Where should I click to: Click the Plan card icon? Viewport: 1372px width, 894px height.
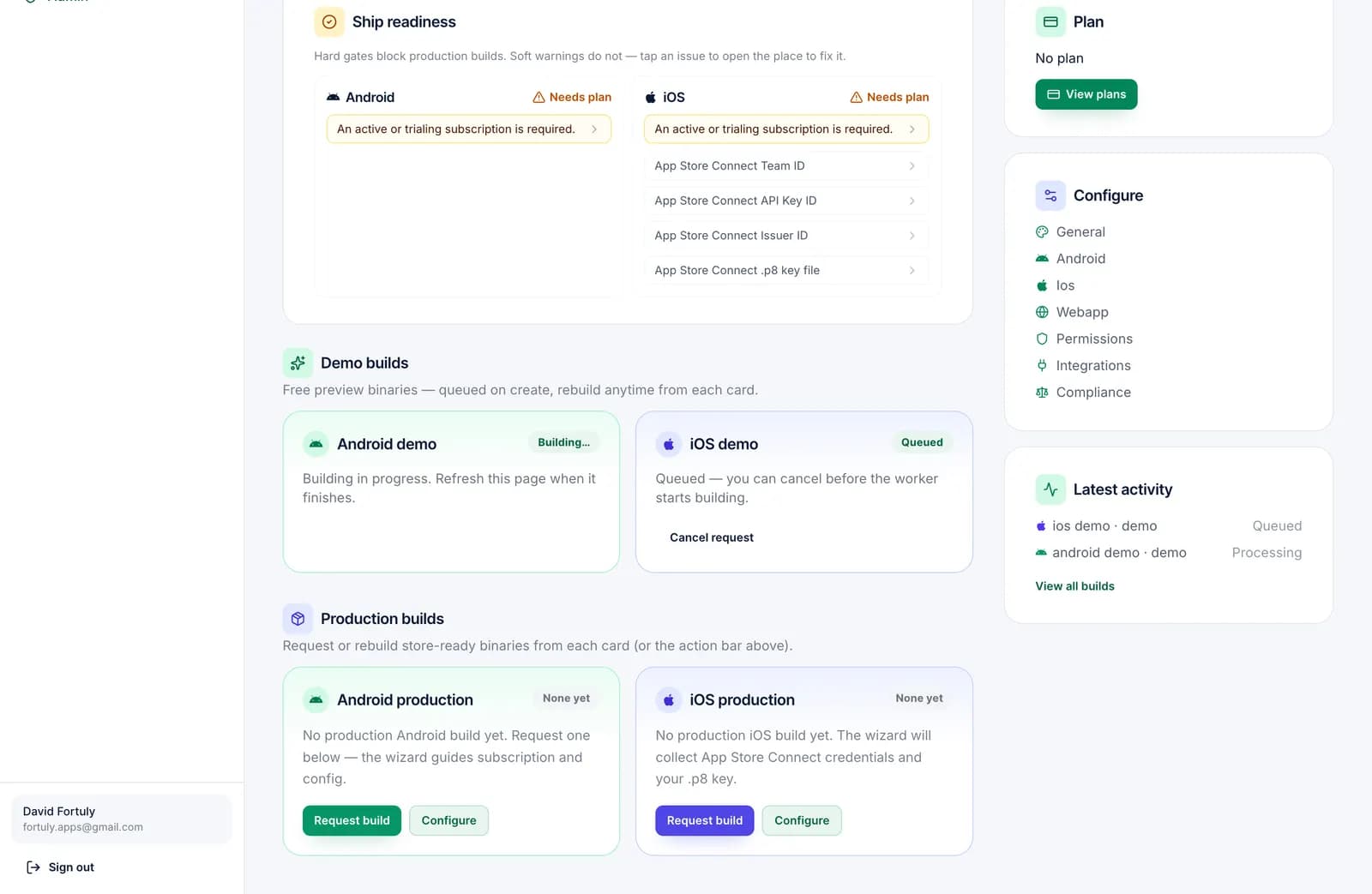[1050, 22]
